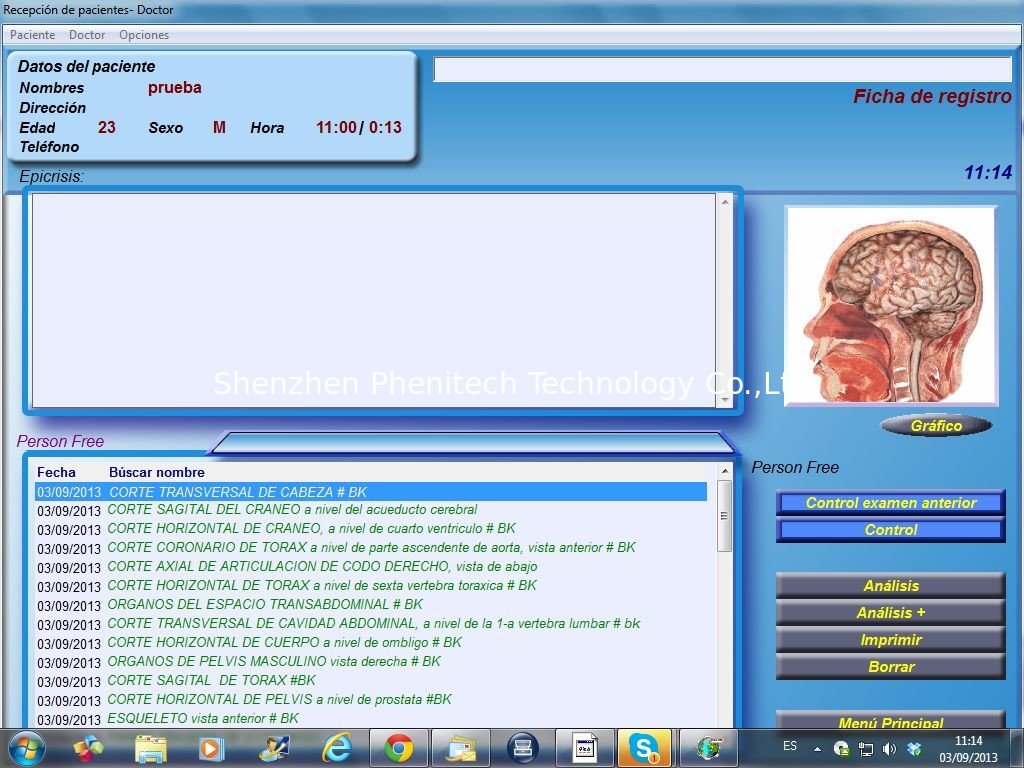Click the brain anatomy image thumbnail
The image size is (1024, 768).
click(891, 306)
